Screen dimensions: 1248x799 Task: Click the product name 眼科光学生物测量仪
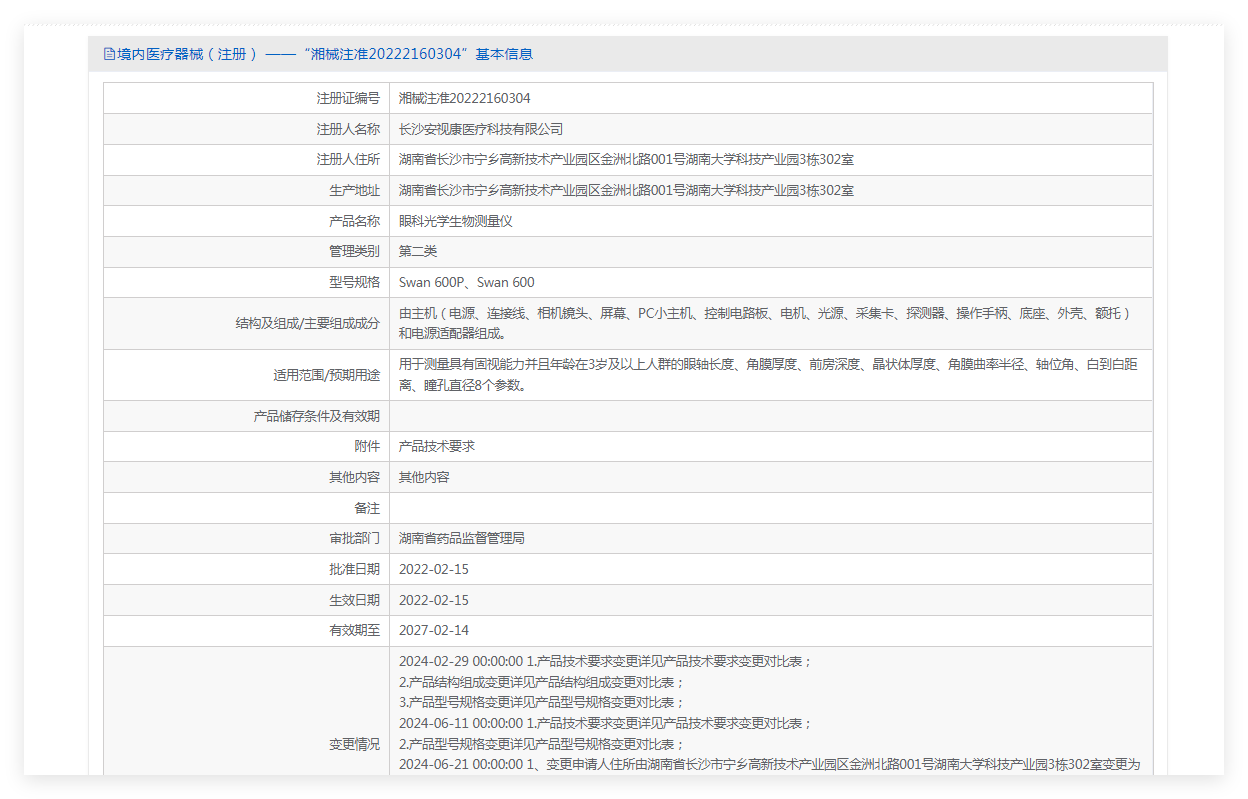click(x=456, y=221)
